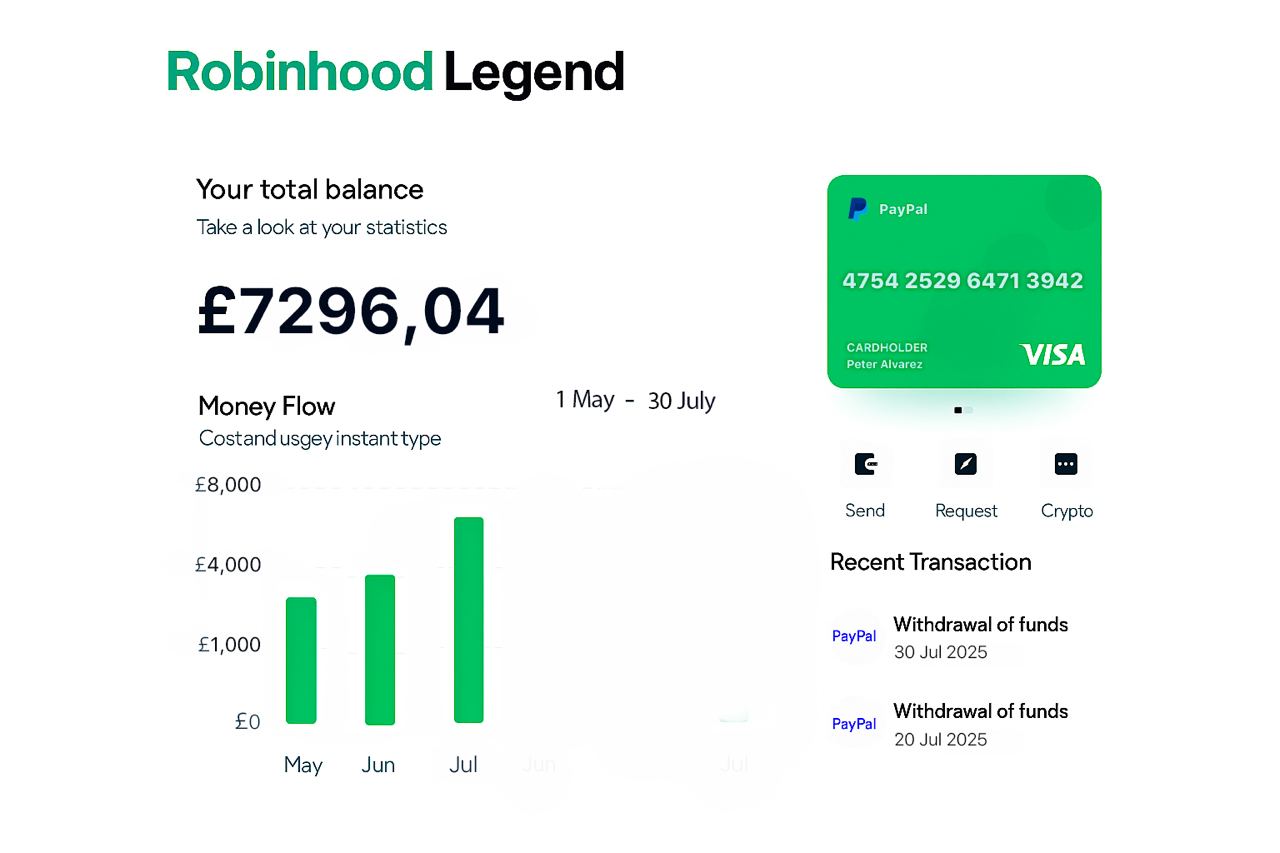The height and width of the screenshot is (853, 1280).
Task: Click the Jul bar in Money Flow
Action: 468,620
